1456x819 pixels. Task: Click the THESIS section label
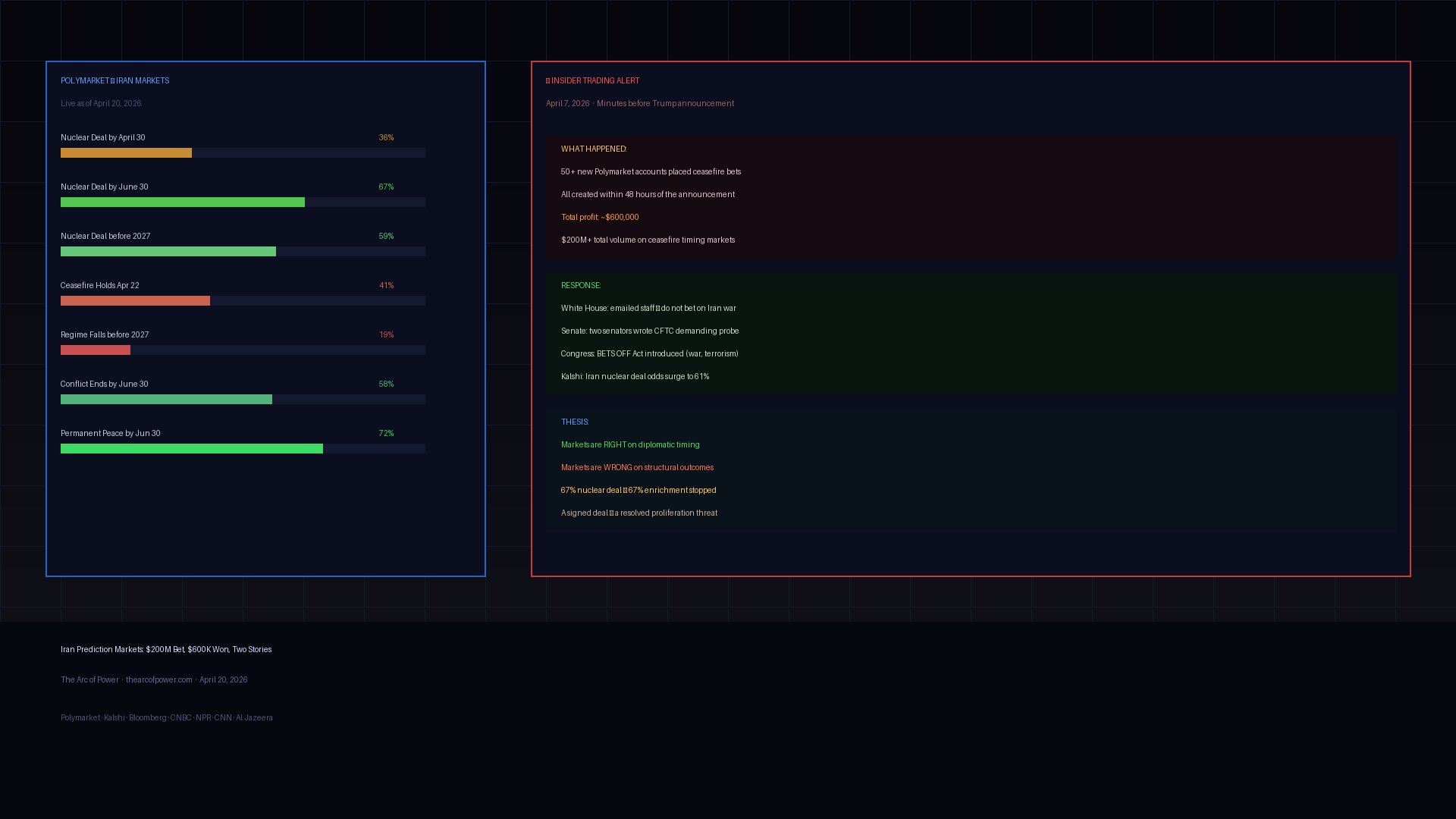click(x=574, y=422)
